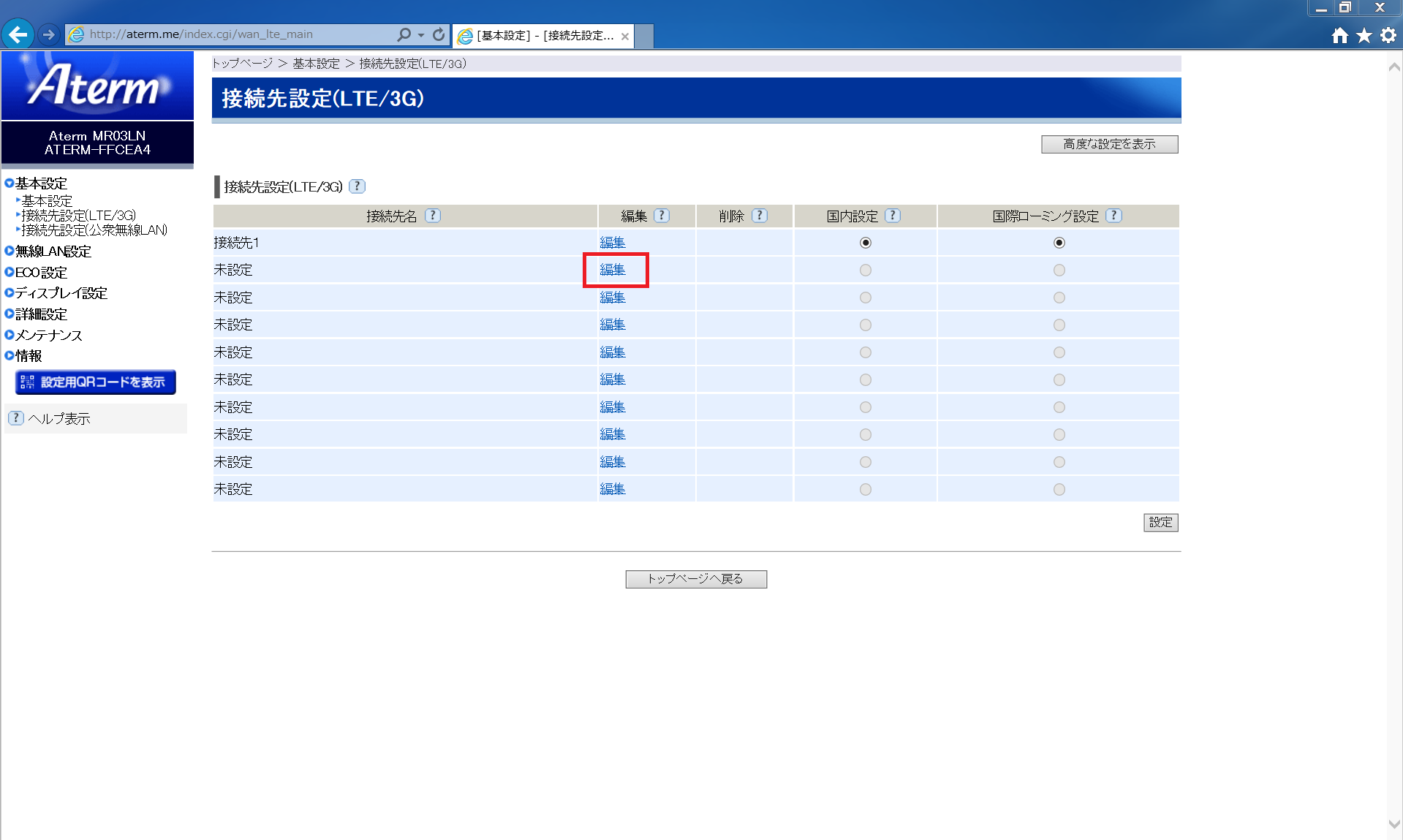Viewport: 1403px width, 840px height.
Task: Open help for the 削除 column
Action: coord(760,216)
